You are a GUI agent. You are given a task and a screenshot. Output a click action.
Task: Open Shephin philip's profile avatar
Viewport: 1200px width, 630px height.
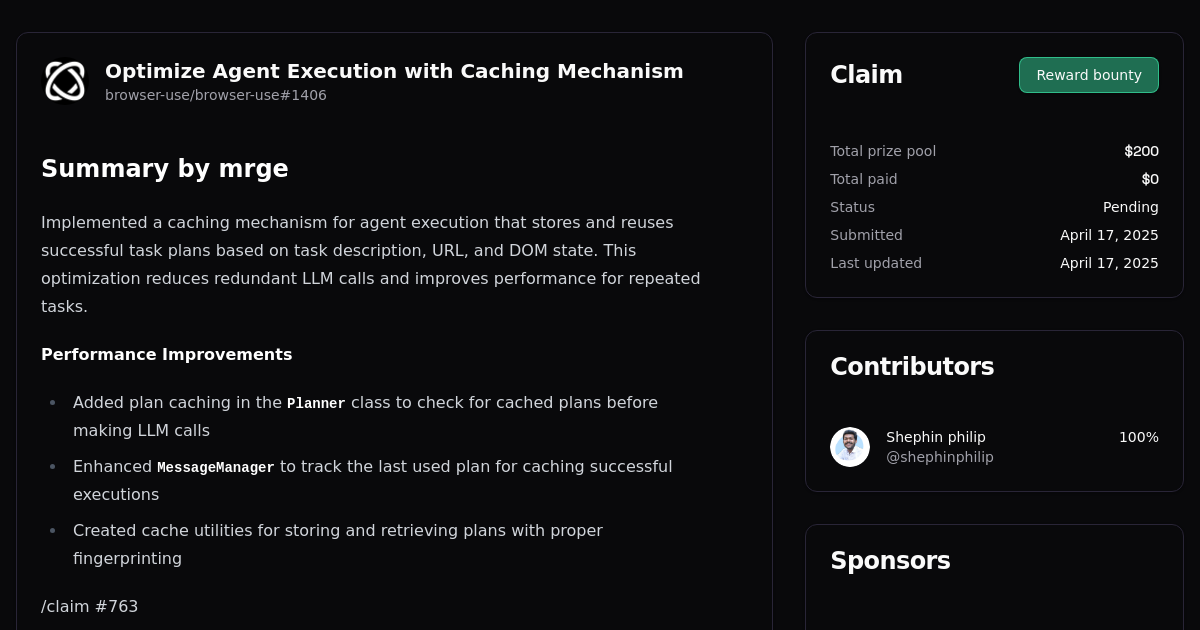pyautogui.click(x=849, y=447)
